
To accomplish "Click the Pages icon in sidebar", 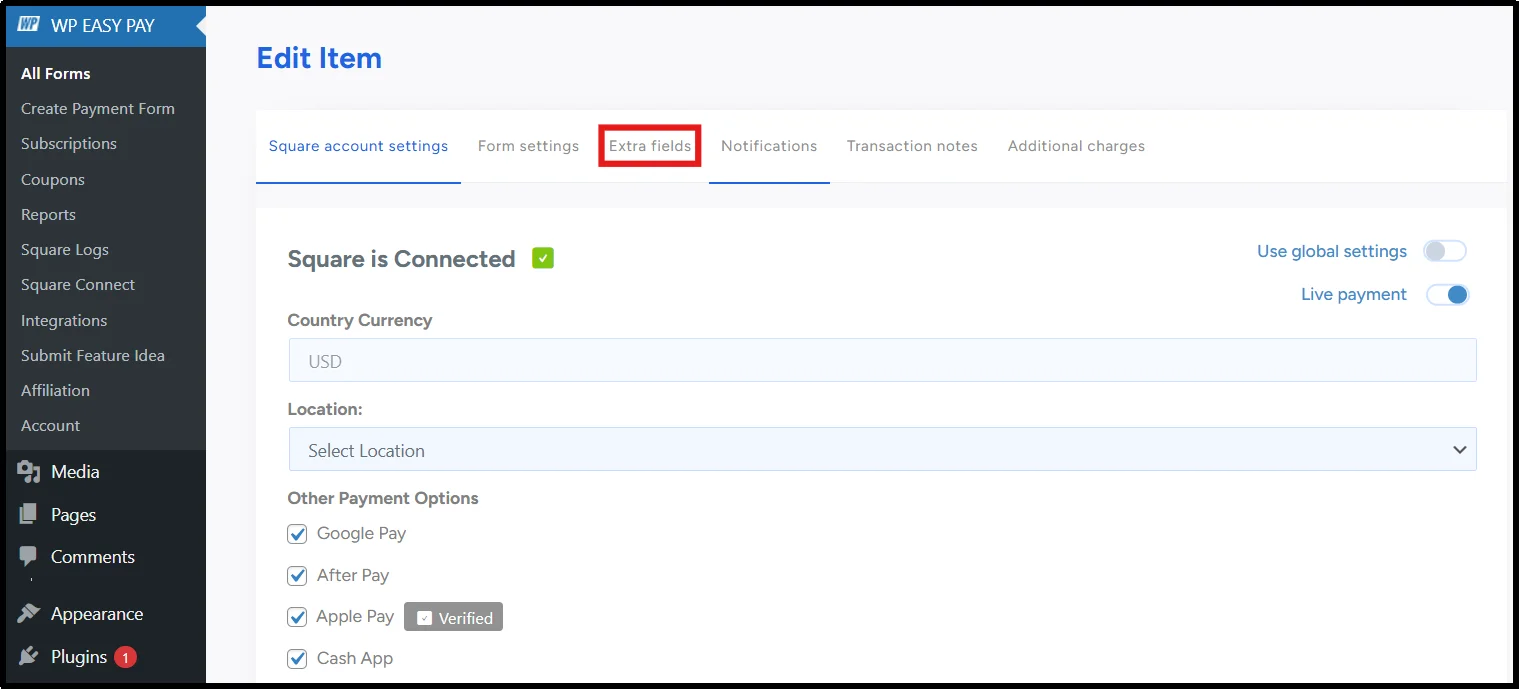I will tap(29, 515).
